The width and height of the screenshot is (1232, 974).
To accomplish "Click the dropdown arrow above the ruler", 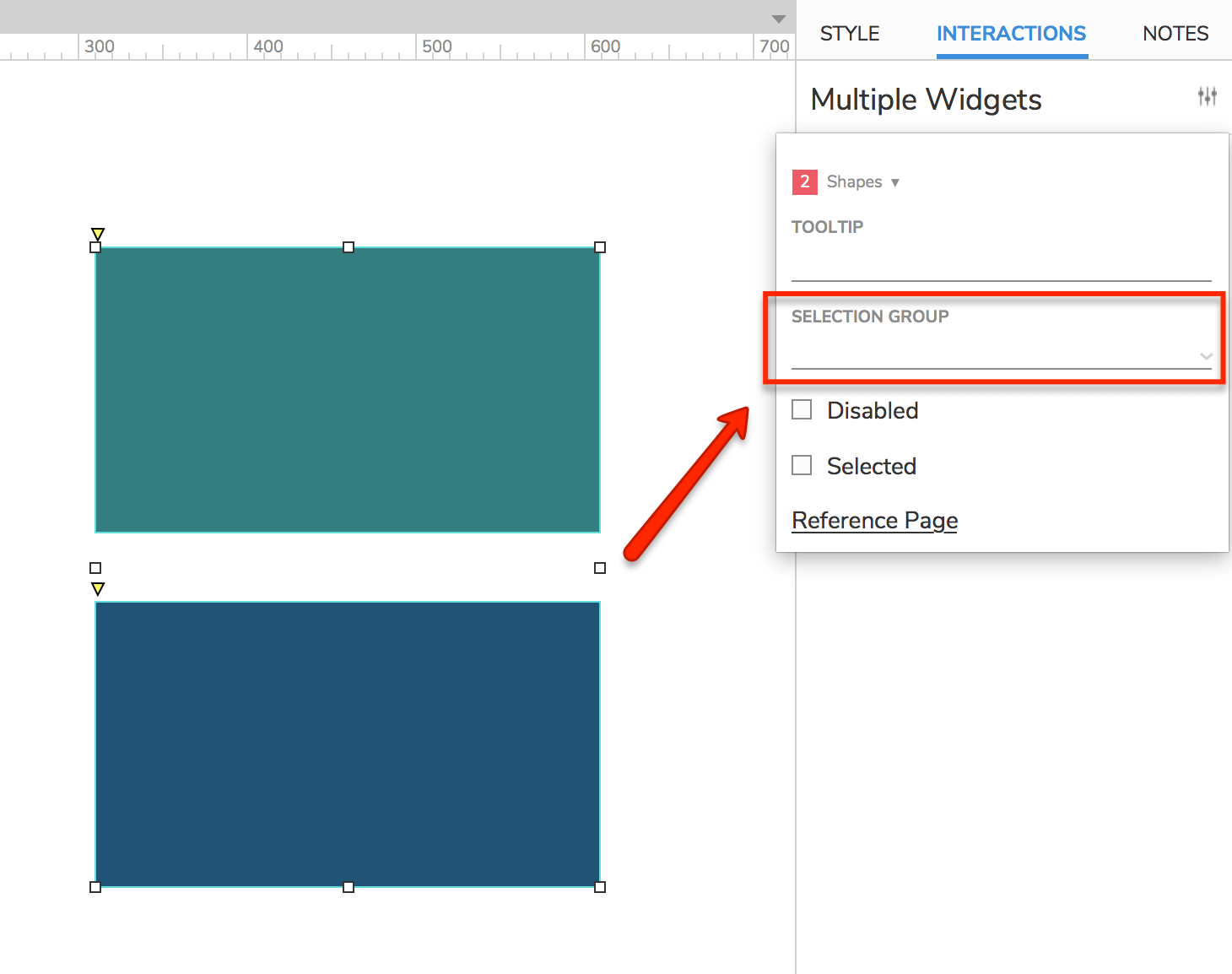I will tap(778, 19).
